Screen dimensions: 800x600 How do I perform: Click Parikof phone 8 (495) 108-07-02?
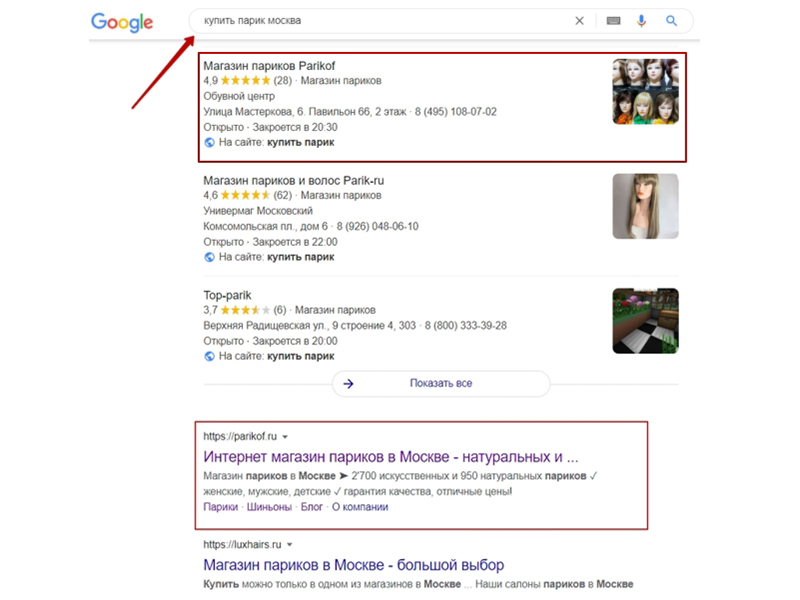pos(456,112)
